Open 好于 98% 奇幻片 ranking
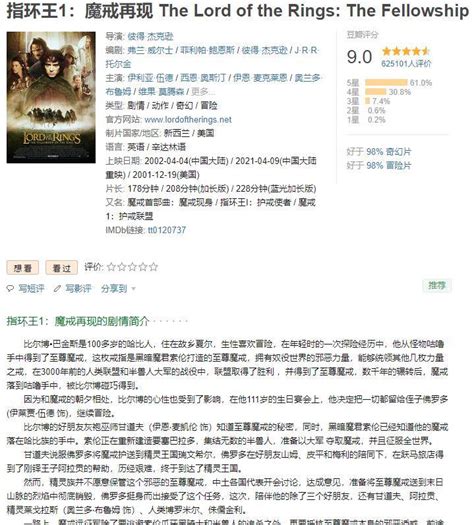This screenshot has height=525, width=474. (x=379, y=152)
